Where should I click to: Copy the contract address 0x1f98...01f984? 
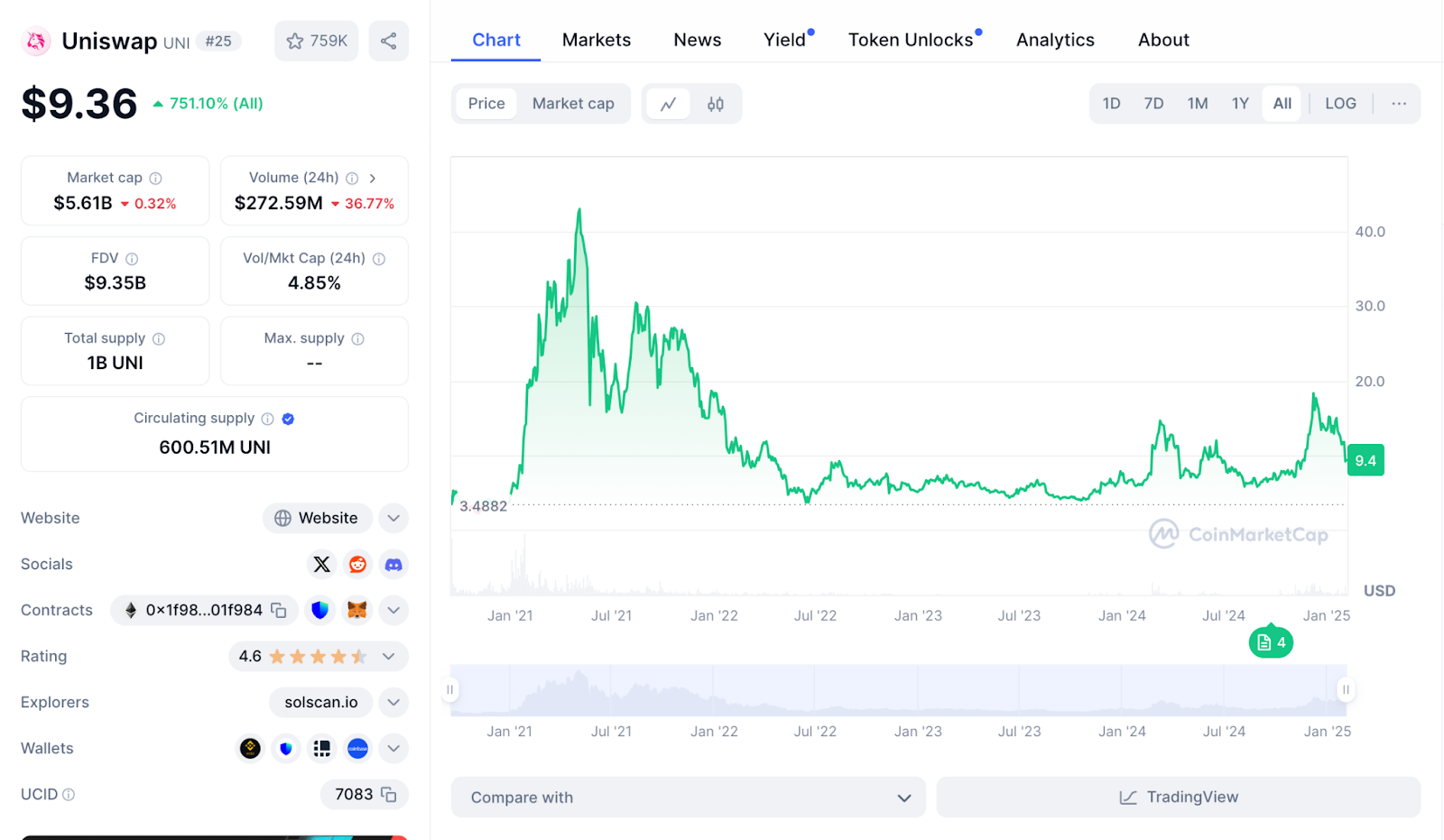[280, 611]
